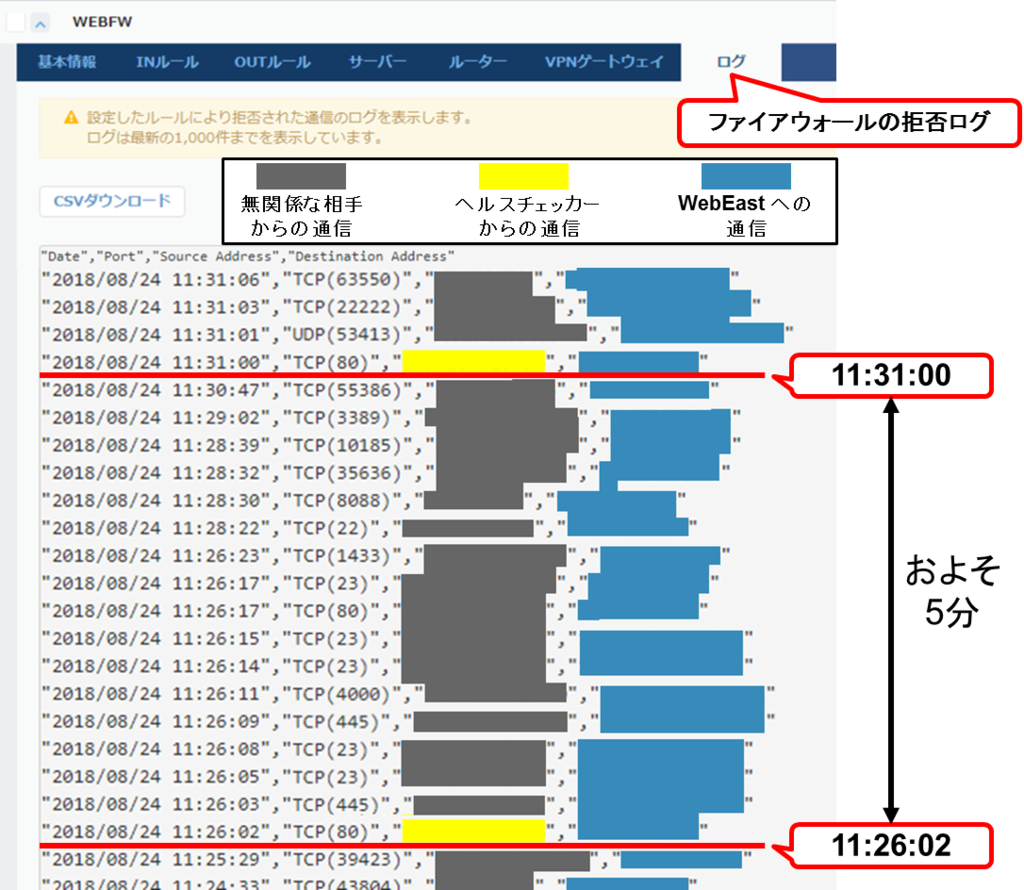Switch to the OUTルール tab
Screen dimensions: 1024x890
[x=272, y=62]
